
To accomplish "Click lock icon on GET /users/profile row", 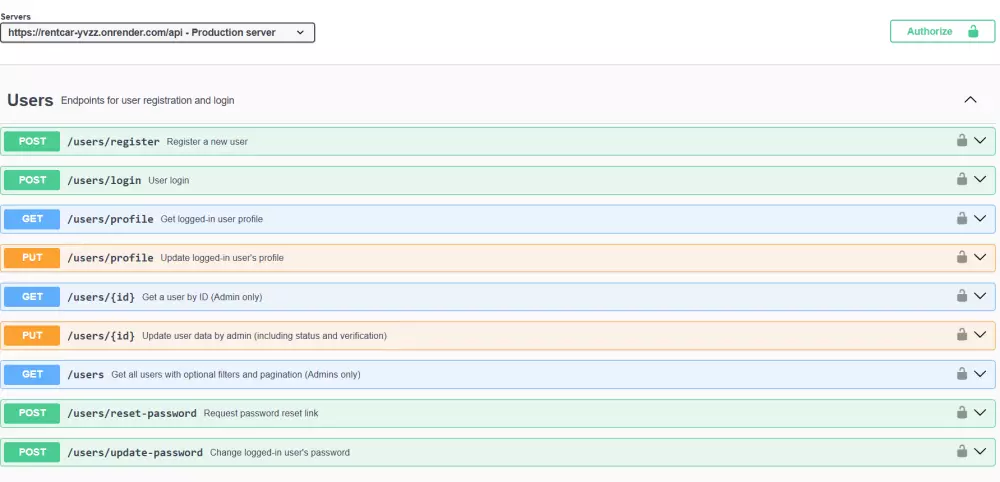I will point(961,218).
